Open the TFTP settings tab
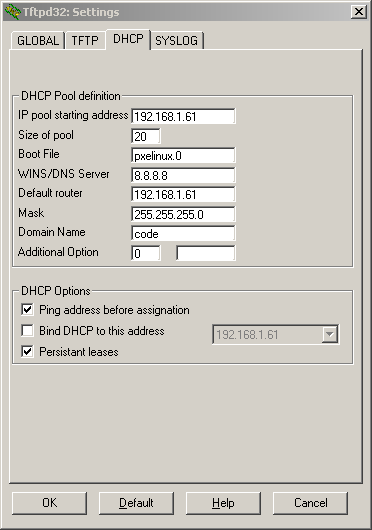This screenshot has height=530, width=372. pos(85,41)
